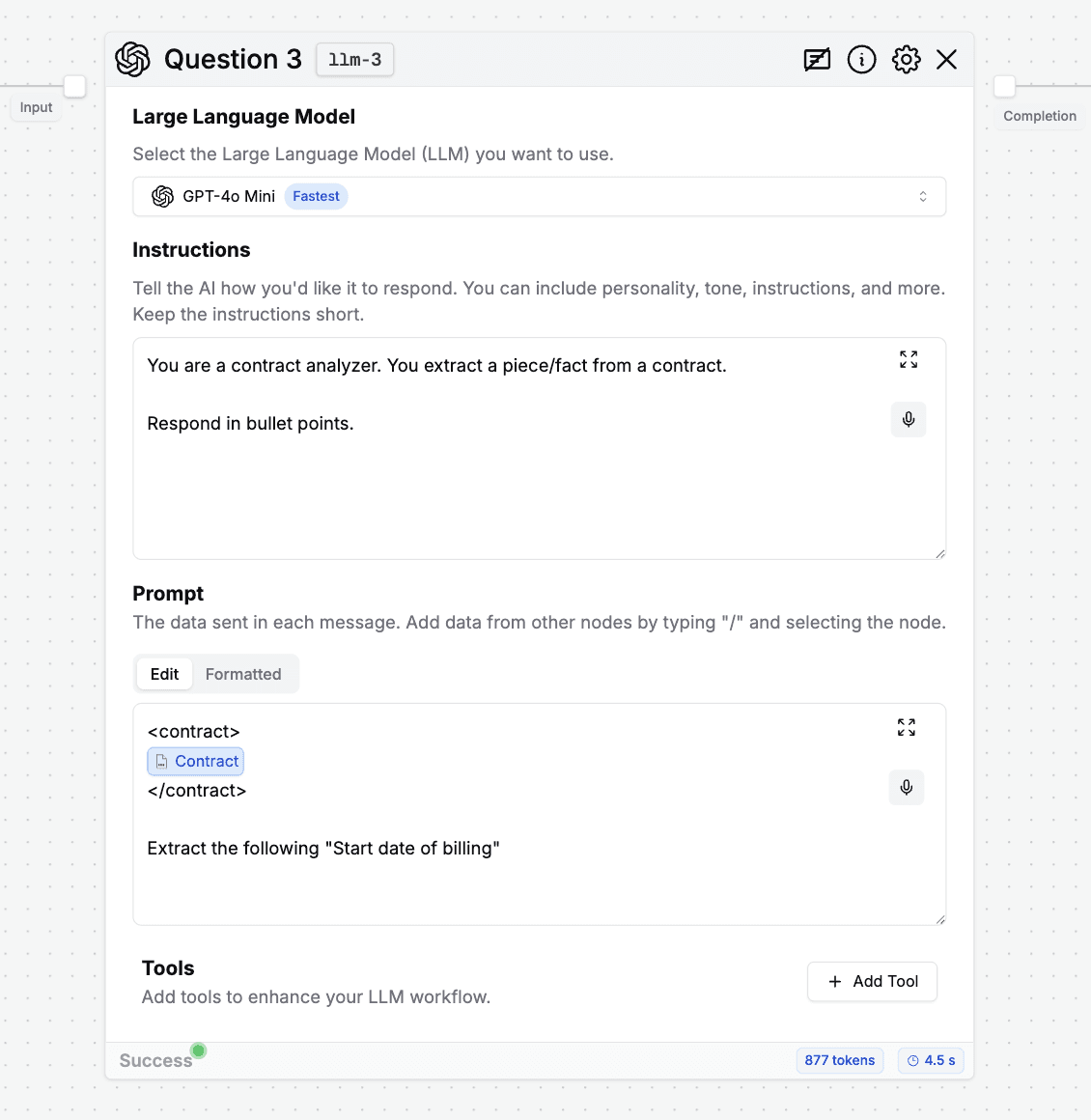Viewport: 1091px width, 1120px height.
Task: Click the Completion connector handle
Action: [x=1004, y=87]
